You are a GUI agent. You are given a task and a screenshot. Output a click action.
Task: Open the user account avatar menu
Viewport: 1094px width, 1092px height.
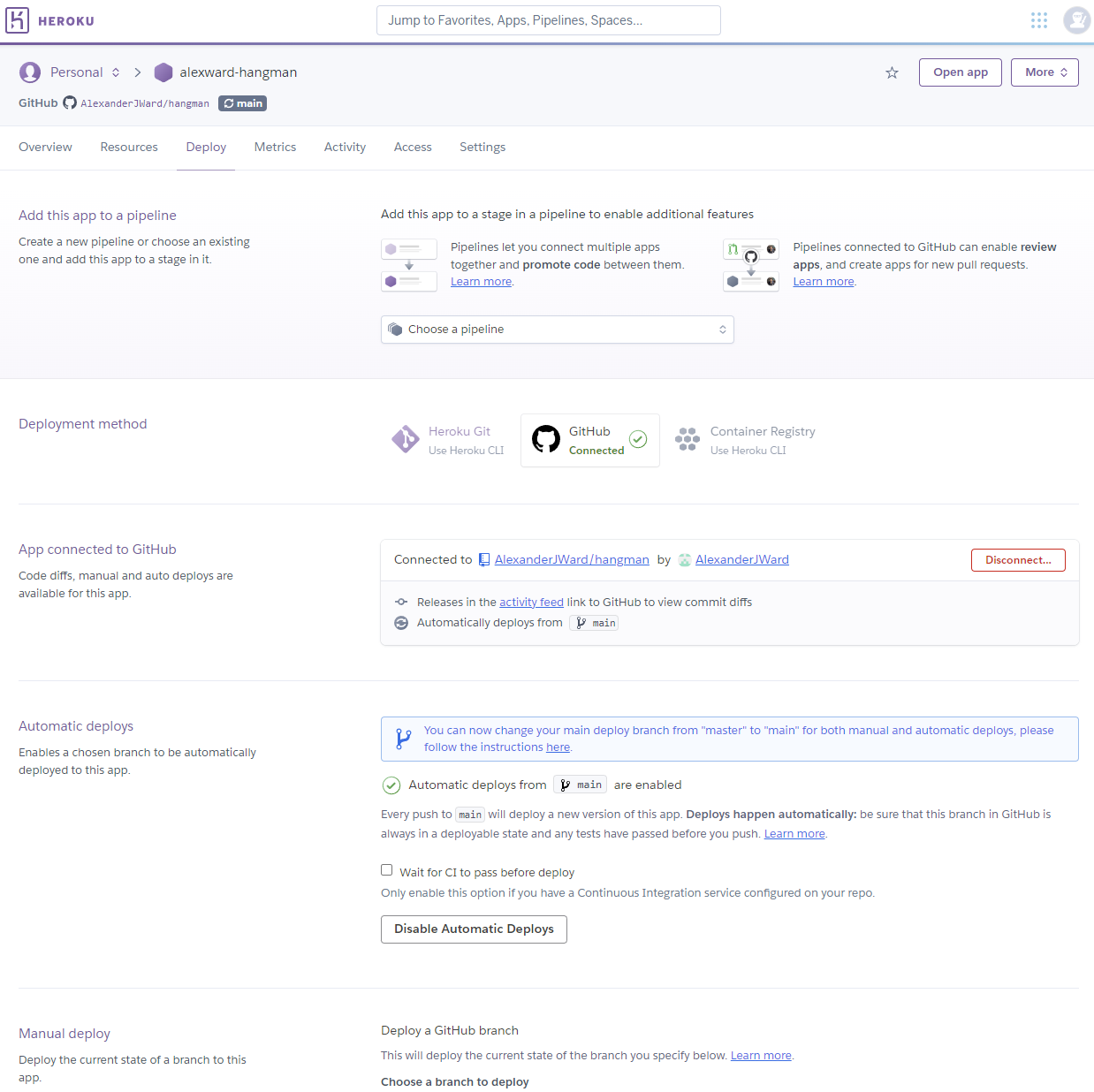(x=1076, y=19)
